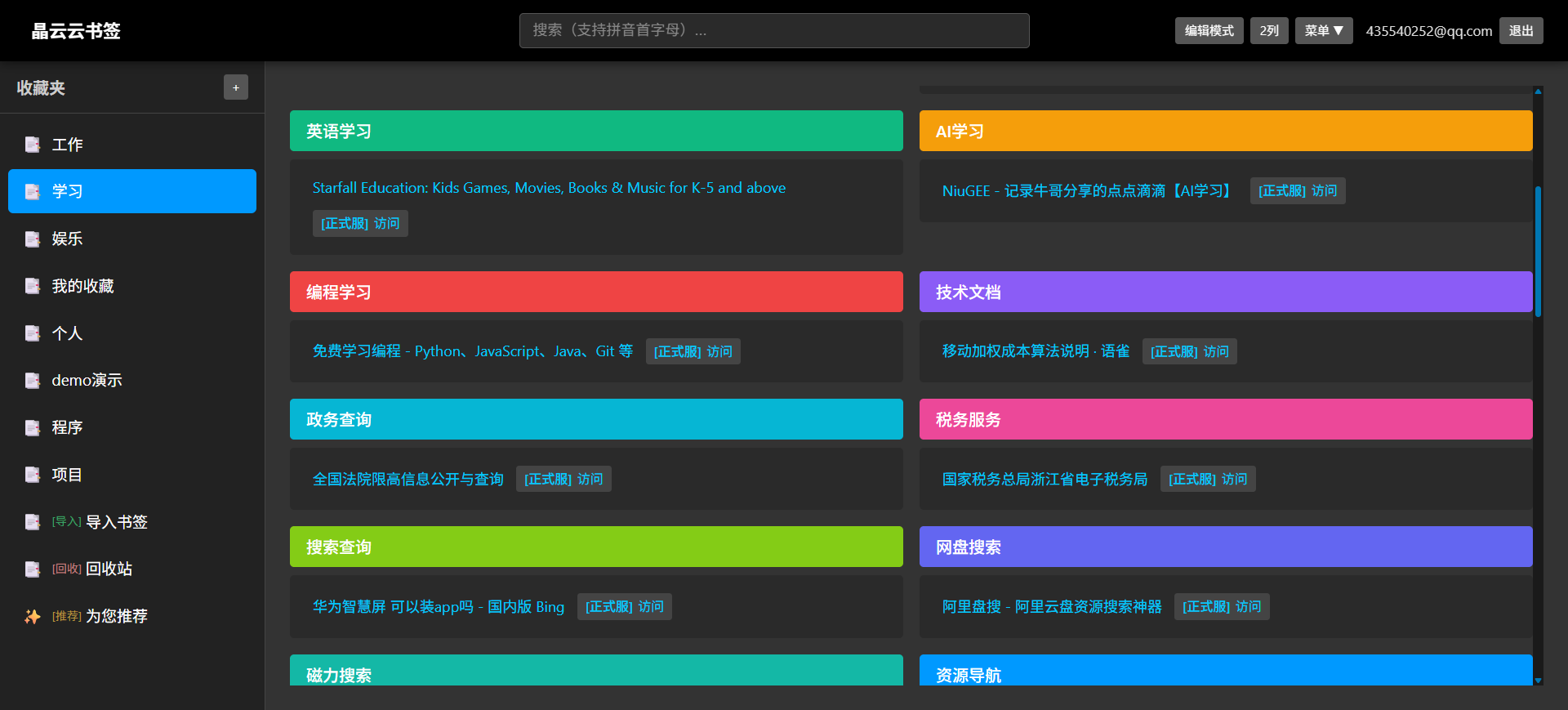1568x710 pixels.
Task: Click 访问 button next to 全国法院限高信息
Action: point(563,479)
